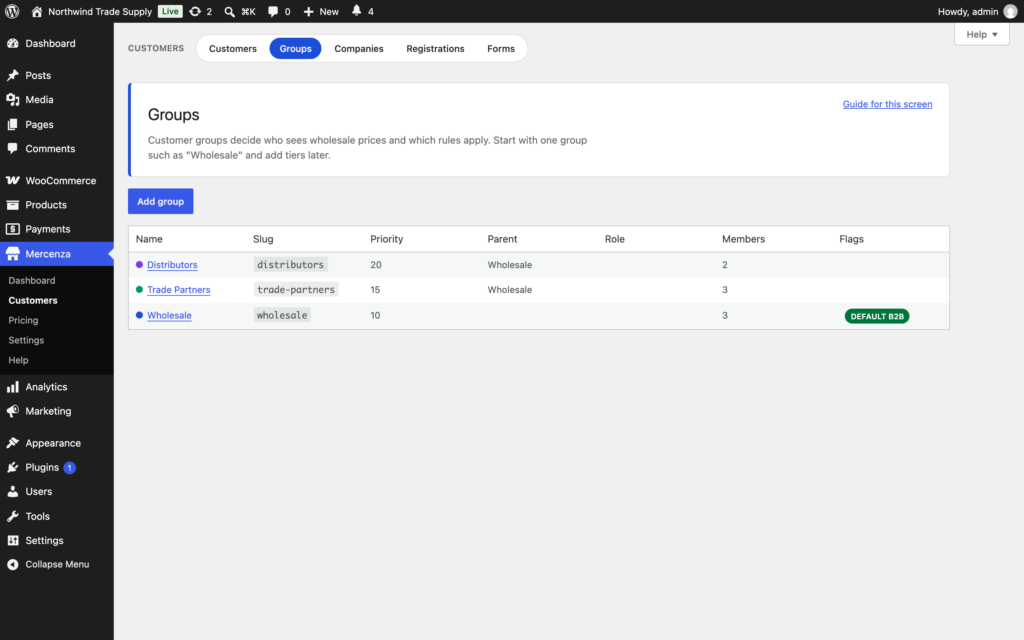Click the Plugins plug icon
The width and height of the screenshot is (1024, 640).
(x=12, y=467)
